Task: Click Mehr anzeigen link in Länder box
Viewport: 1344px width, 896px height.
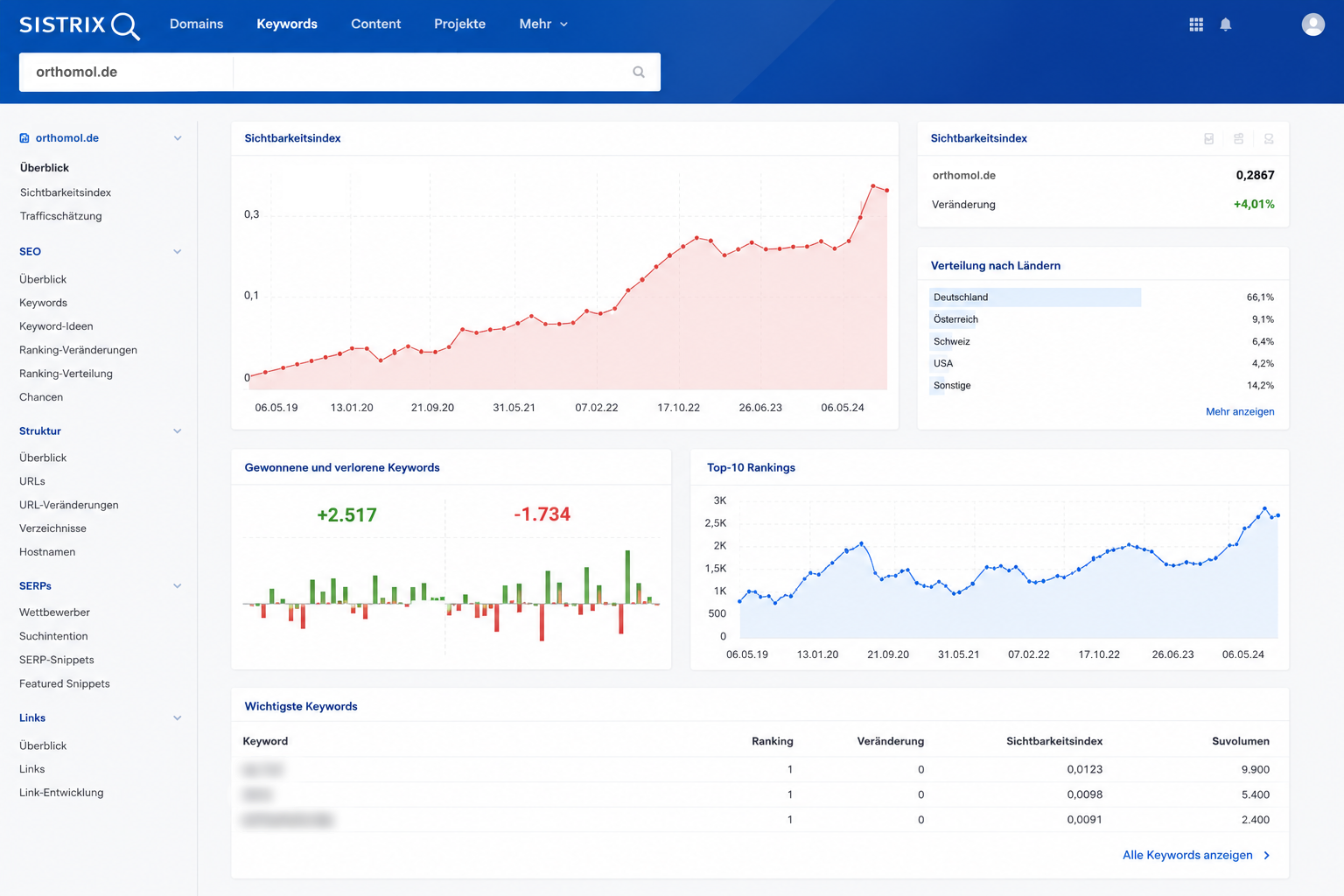Action: (1240, 411)
